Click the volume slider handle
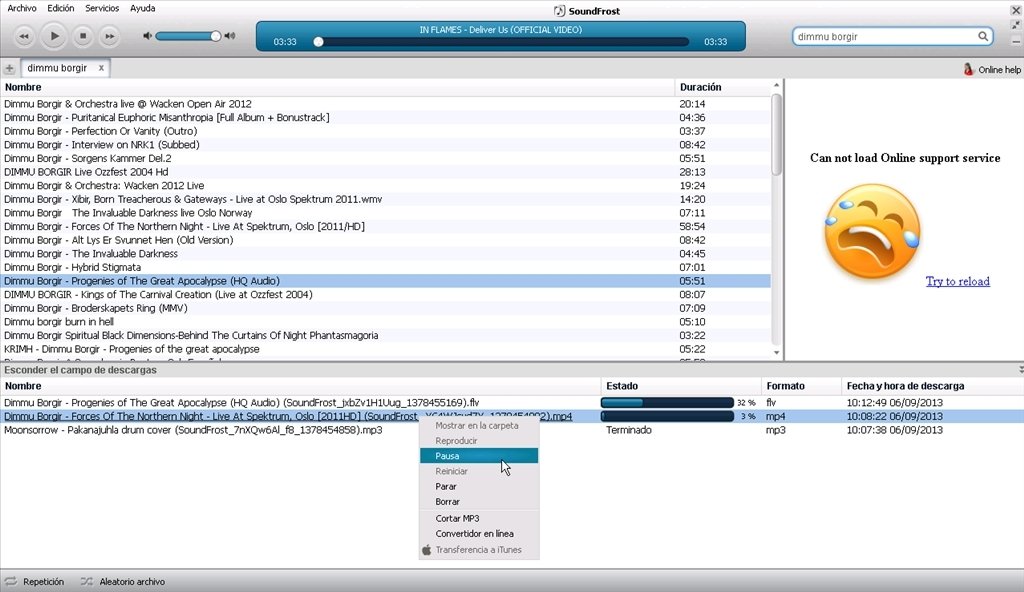 coord(215,36)
